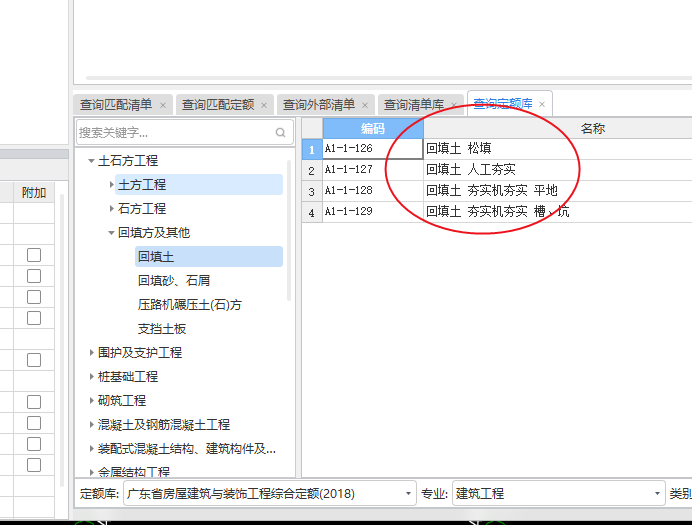This screenshot has width=692, height=525.
Task: Close the 查询匹配清单 tab
Action: pos(163,105)
